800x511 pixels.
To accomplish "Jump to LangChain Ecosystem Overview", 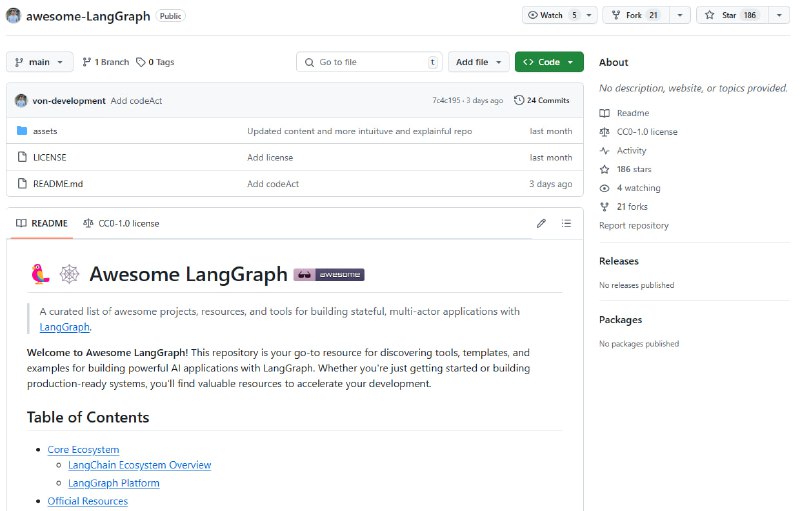I will click(x=139, y=465).
